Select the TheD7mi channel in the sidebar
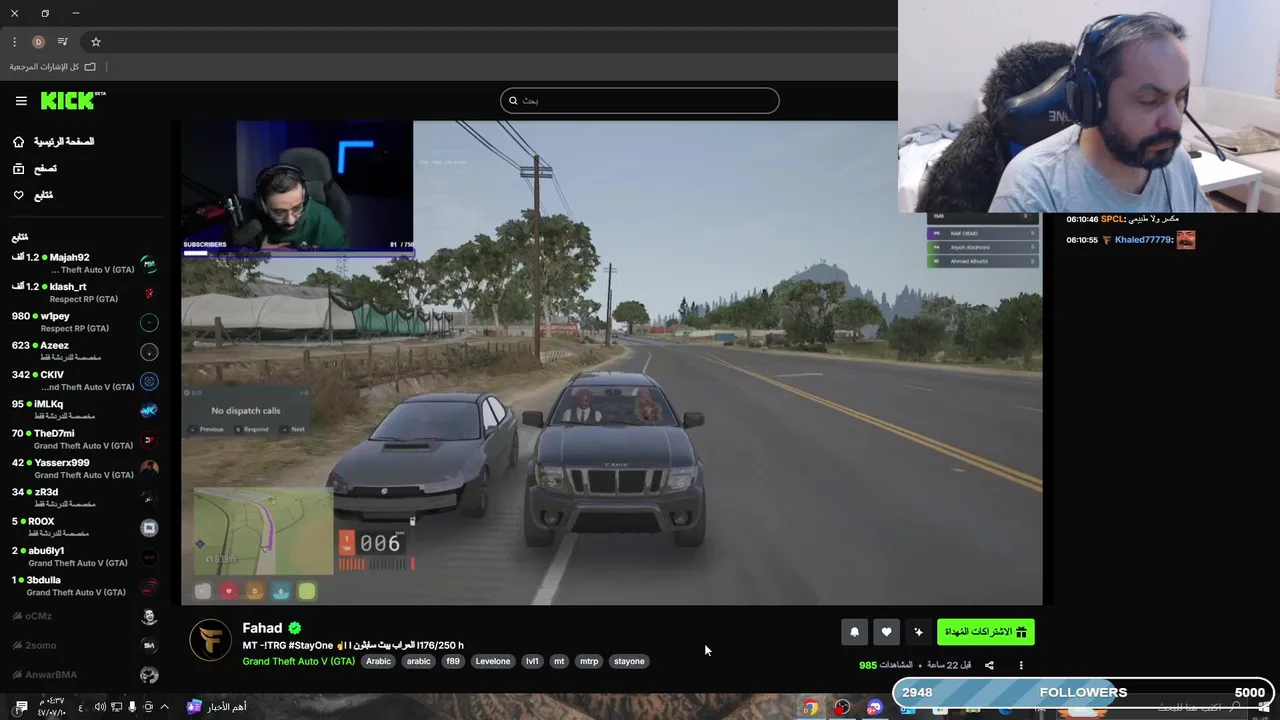Image resolution: width=1280 pixels, height=720 pixels. pyautogui.click(x=84, y=439)
